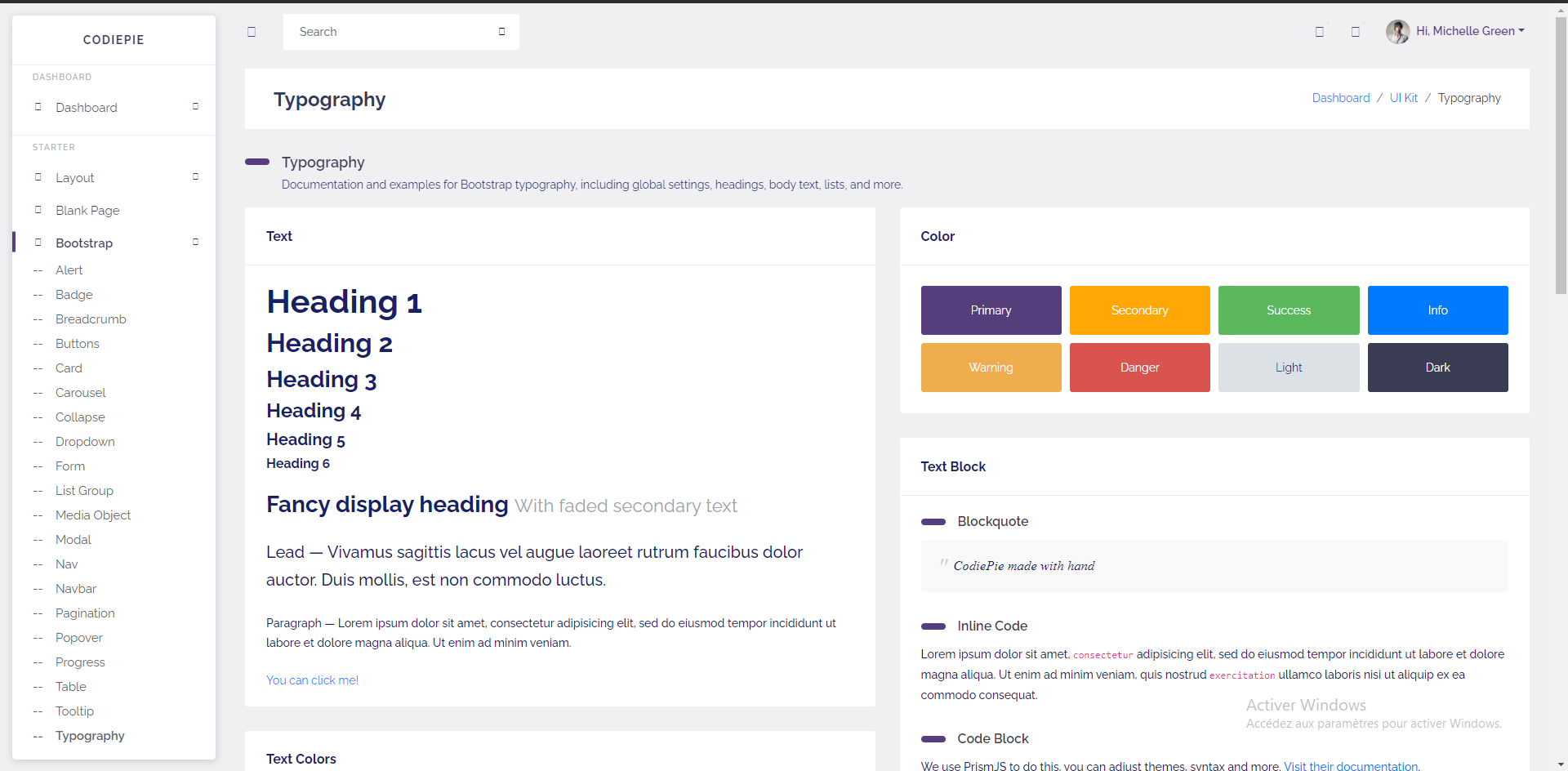Expand the Dashboard submenu arrow in the sidebar

[x=196, y=107]
